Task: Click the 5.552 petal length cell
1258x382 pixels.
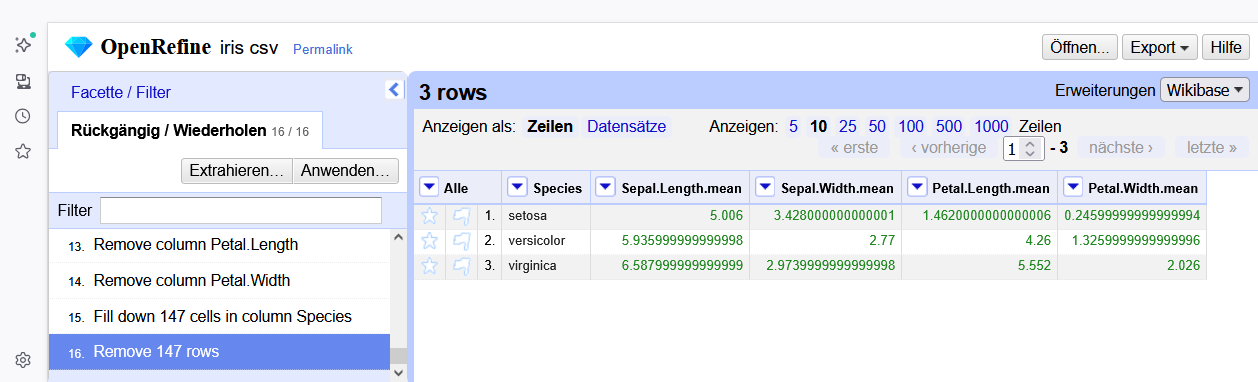Action: [x=979, y=266]
